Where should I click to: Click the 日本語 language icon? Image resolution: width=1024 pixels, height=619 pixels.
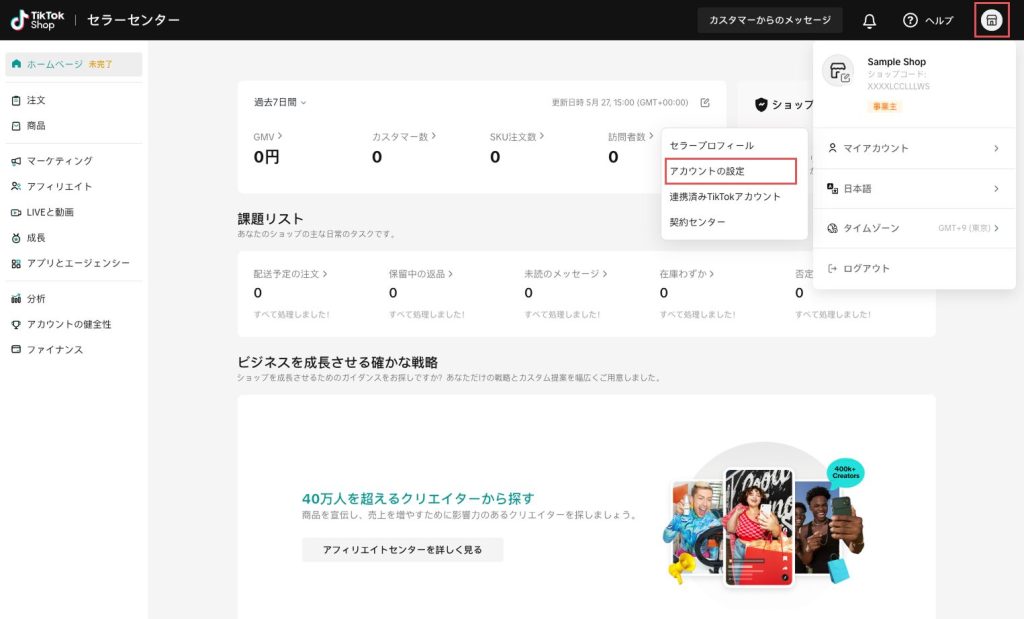point(832,189)
